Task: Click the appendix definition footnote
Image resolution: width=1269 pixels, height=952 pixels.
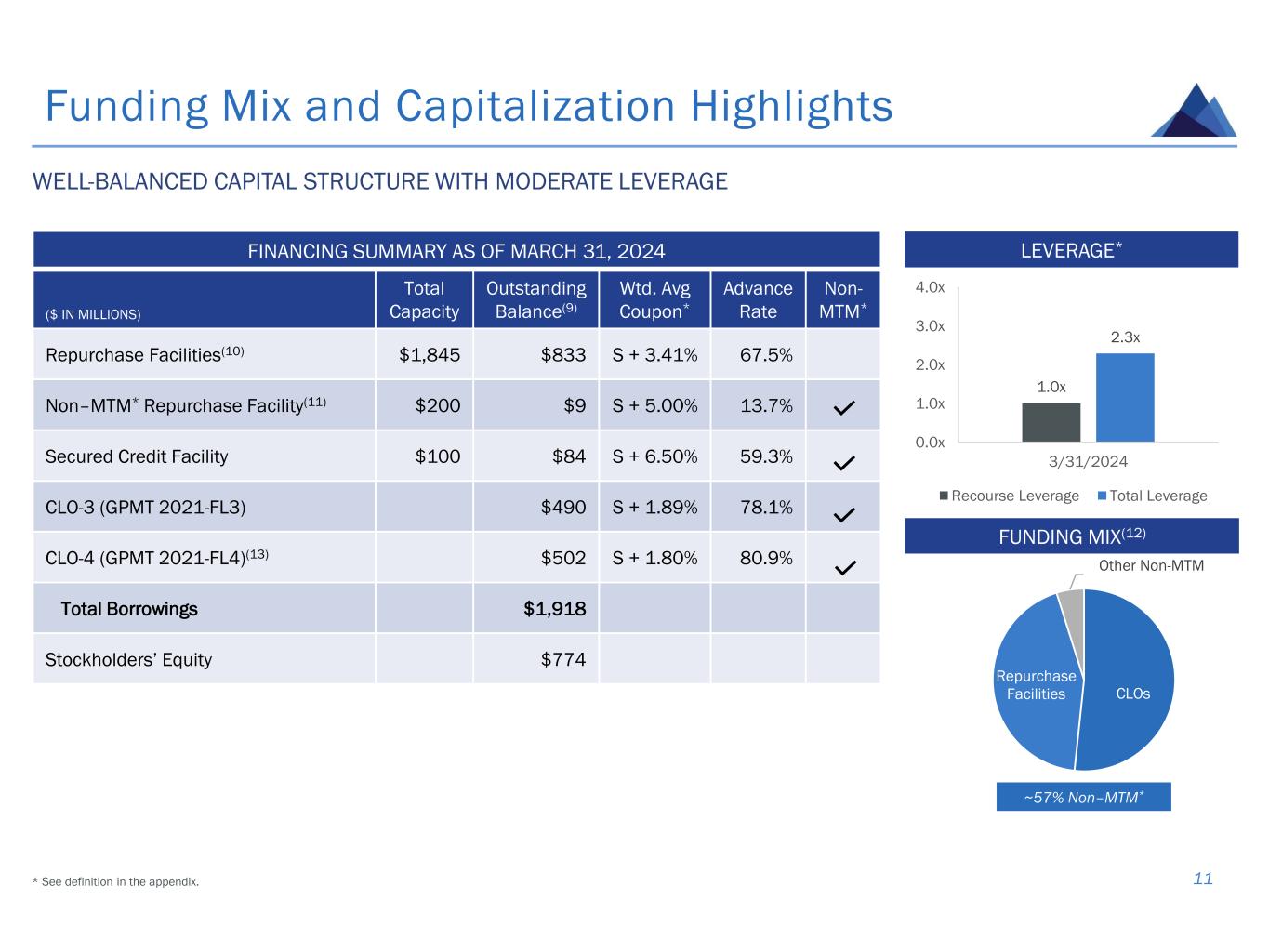Action: (116, 881)
